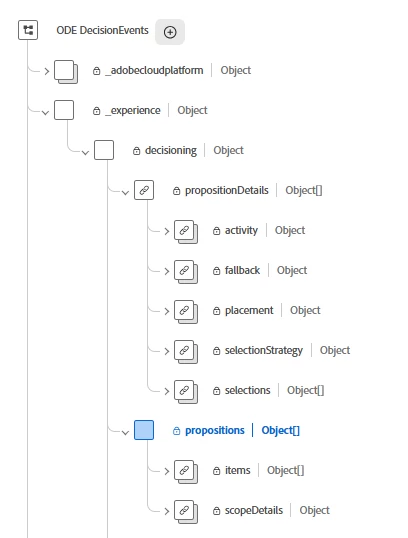Image resolution: width=408 pixels, height=538 pixels.
Task: Click the selectionStrategy field's link icon
Action: [x=186, y=352]
